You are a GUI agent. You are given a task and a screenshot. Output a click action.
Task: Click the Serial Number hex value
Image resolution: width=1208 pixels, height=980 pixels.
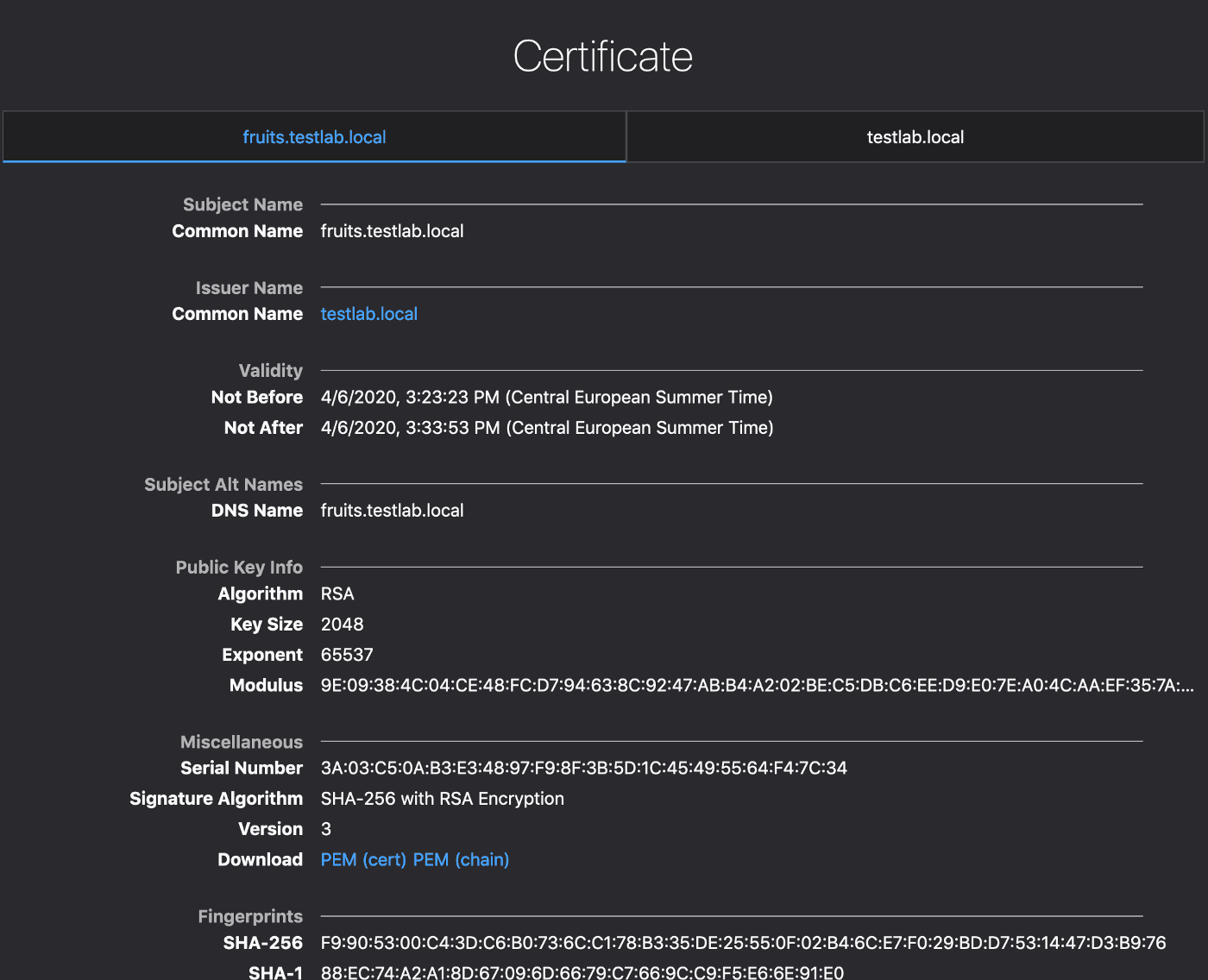pyautogui.click(x=583, y=769)
